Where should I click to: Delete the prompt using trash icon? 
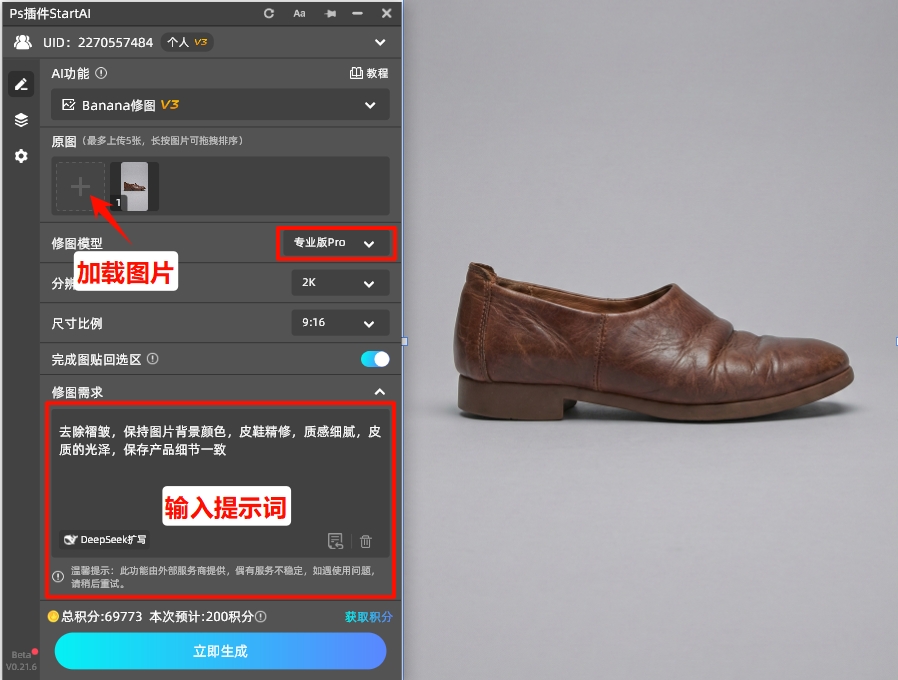click(x=366, y=541)
